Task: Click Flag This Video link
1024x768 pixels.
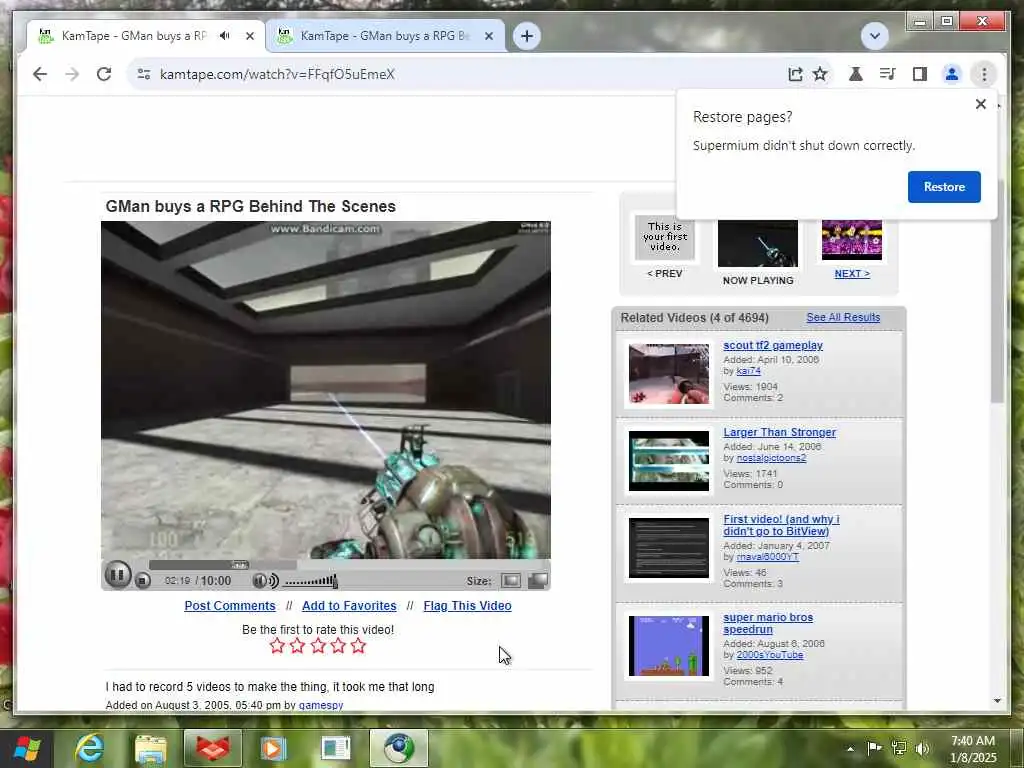Action: 467,605
